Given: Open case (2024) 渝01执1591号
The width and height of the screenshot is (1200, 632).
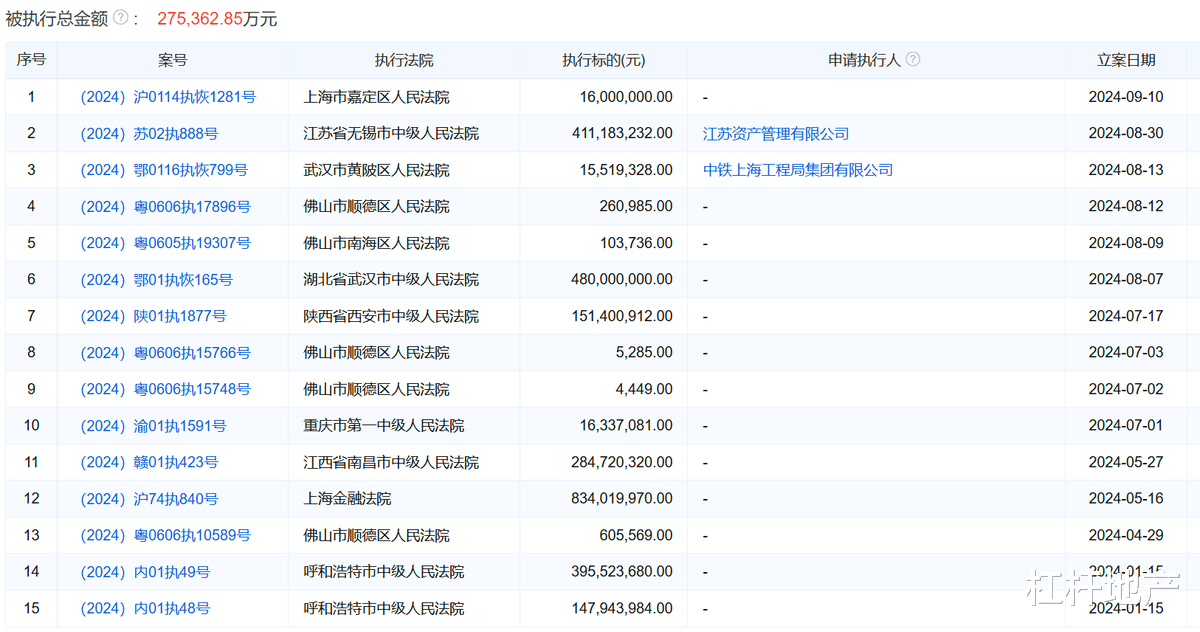Looking at the screenshot, I should pos(153,426).
